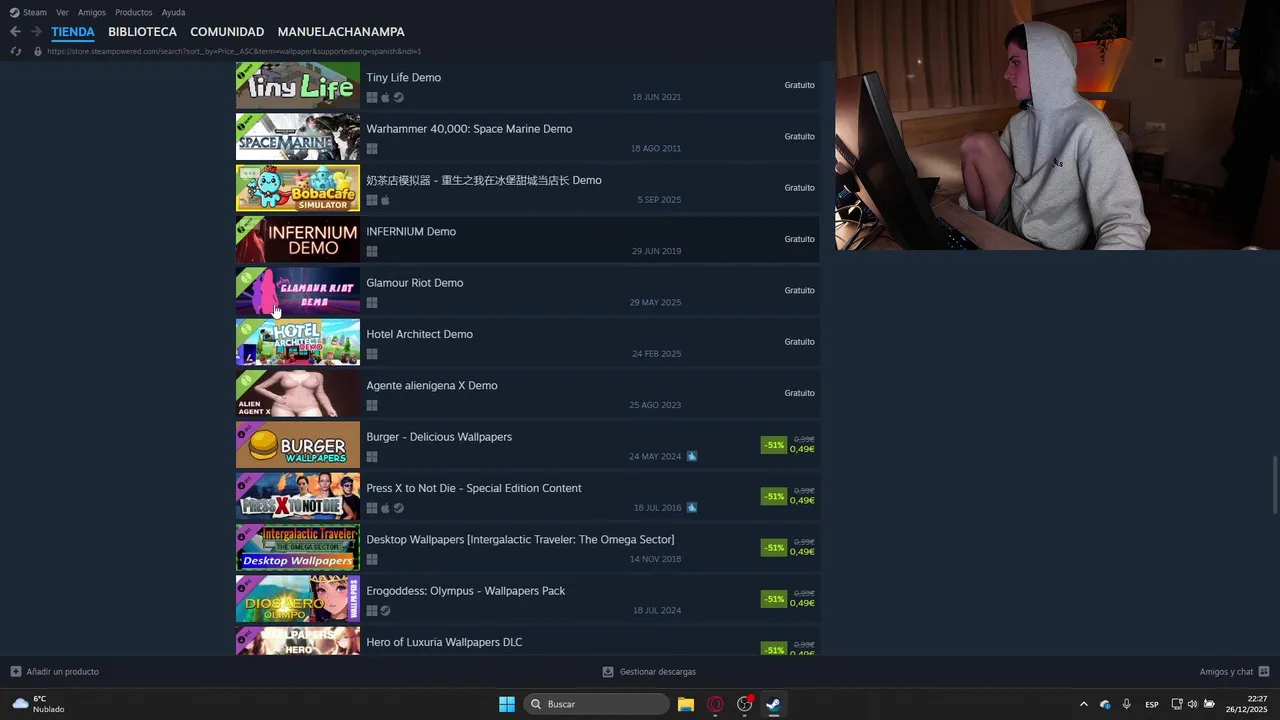Open the Intergalactic Traveler Desktop Wallpapers thumbnail

click(x=298, y=547)
